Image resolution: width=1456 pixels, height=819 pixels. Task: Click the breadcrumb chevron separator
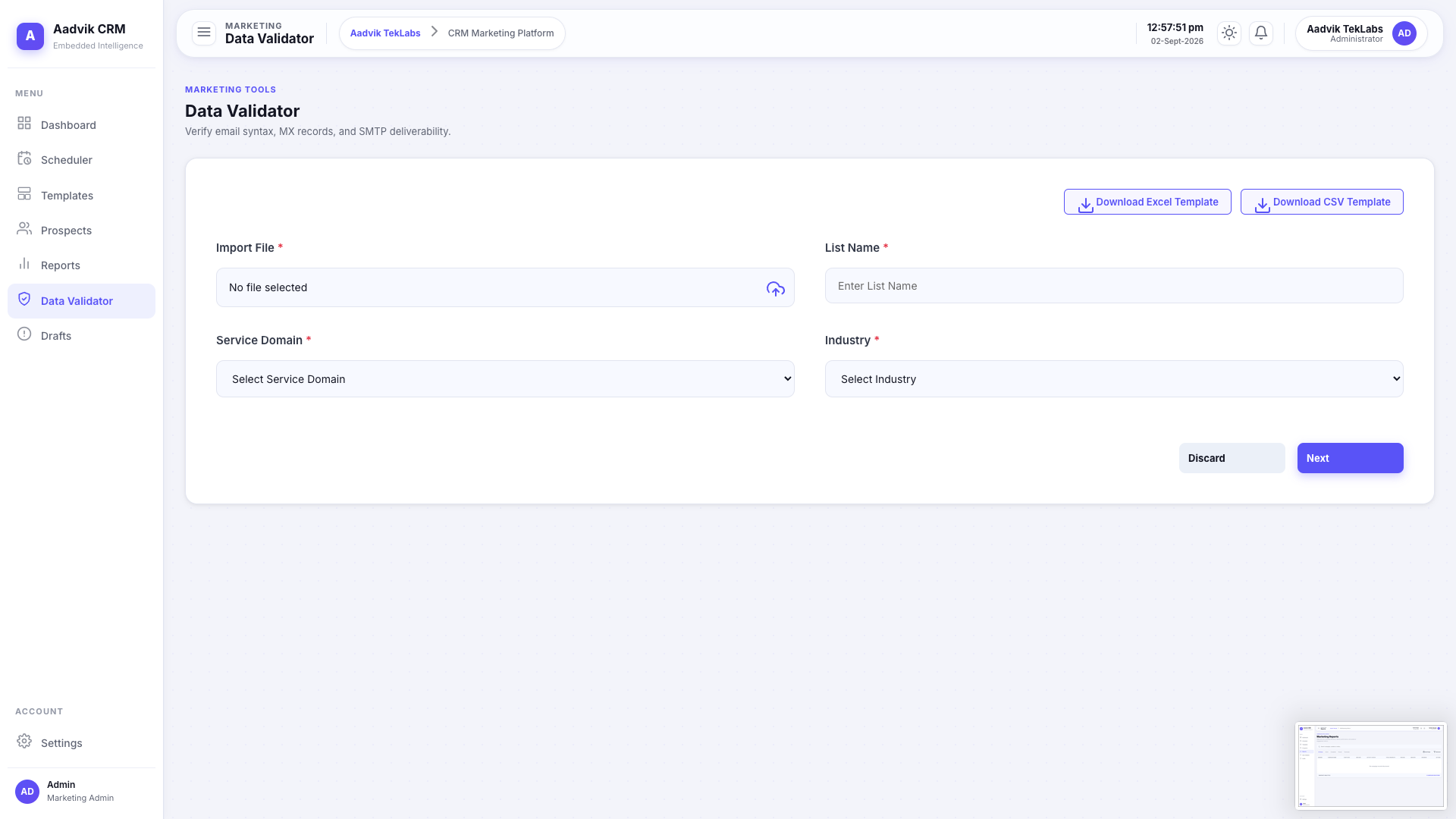coord(435,32)
